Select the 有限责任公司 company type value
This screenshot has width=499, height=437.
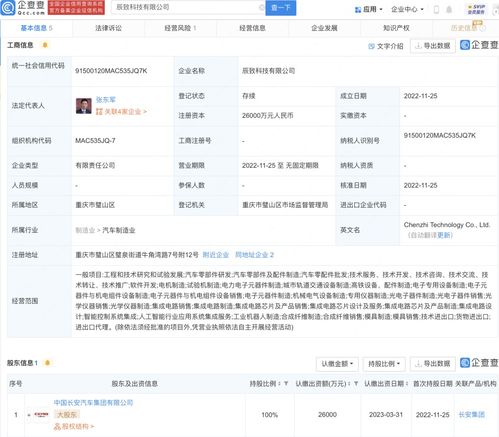point(95,165)
